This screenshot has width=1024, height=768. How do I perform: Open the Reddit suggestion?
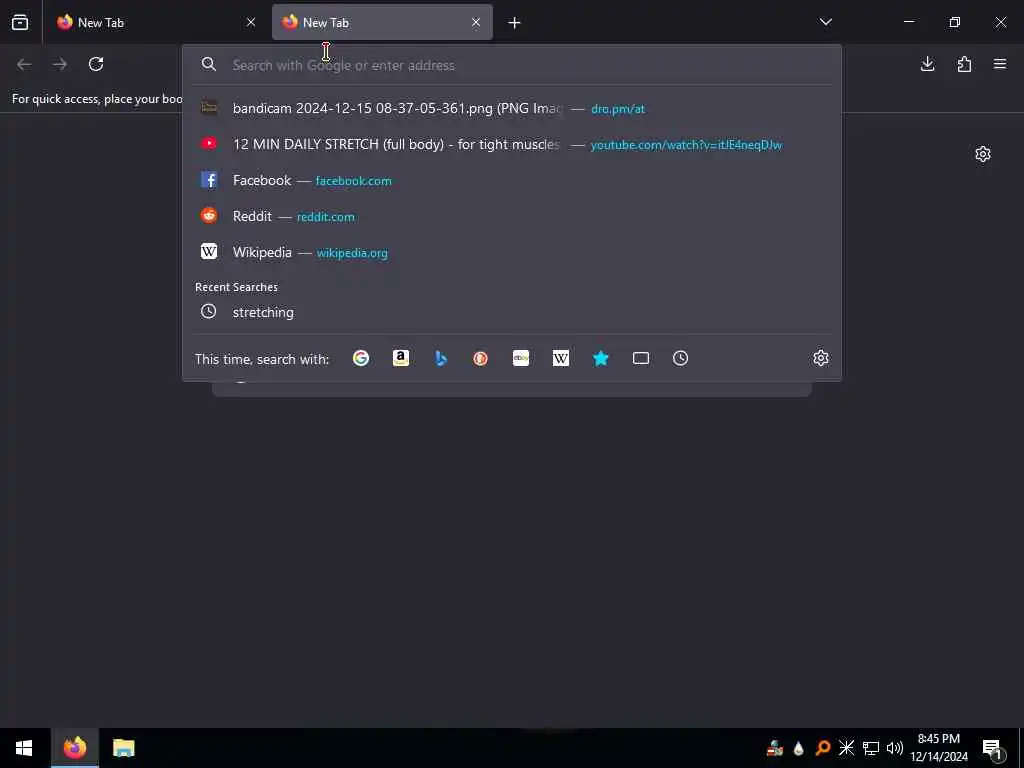point(513,216)
